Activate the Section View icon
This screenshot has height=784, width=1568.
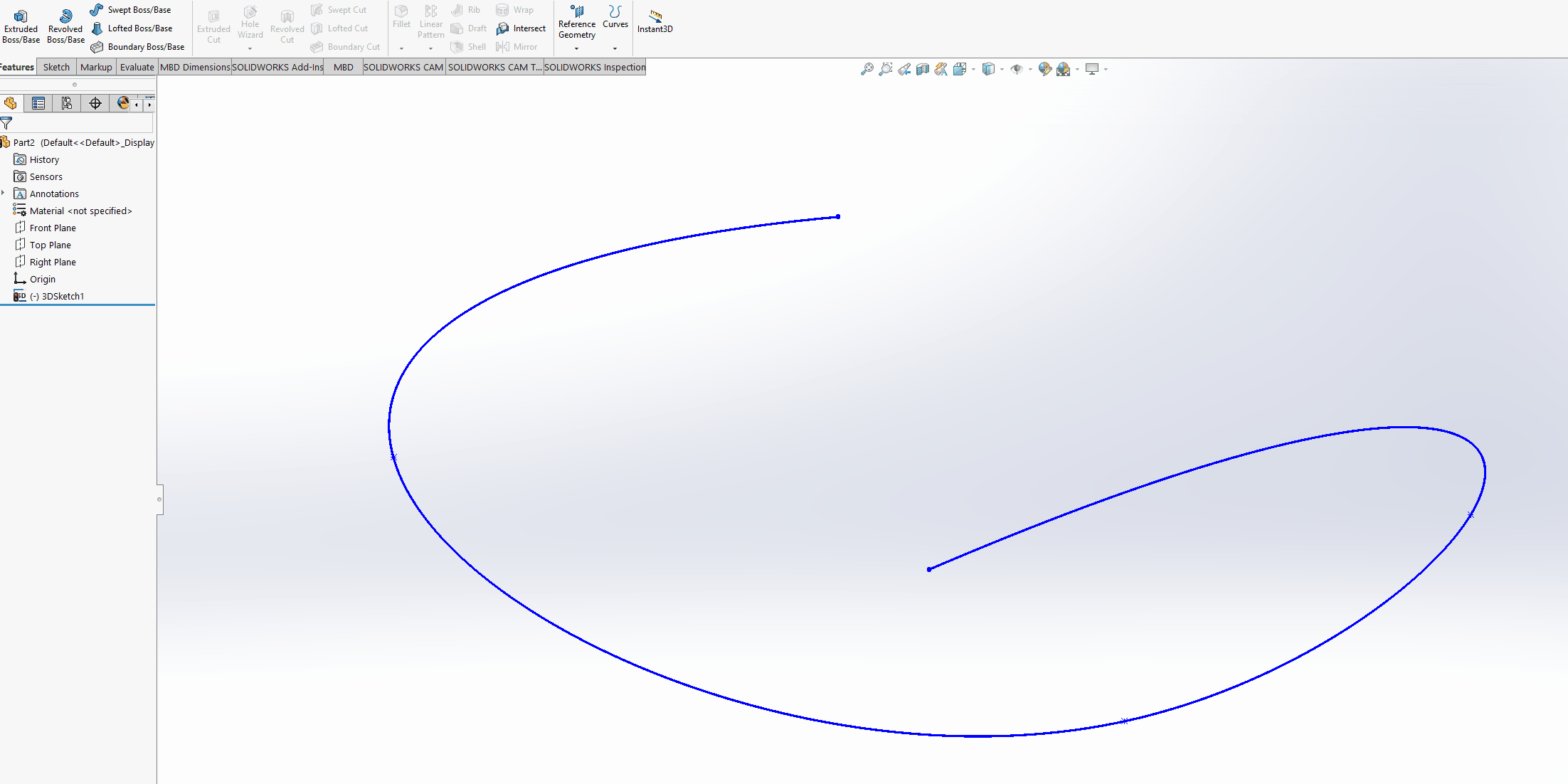point(923,69)
